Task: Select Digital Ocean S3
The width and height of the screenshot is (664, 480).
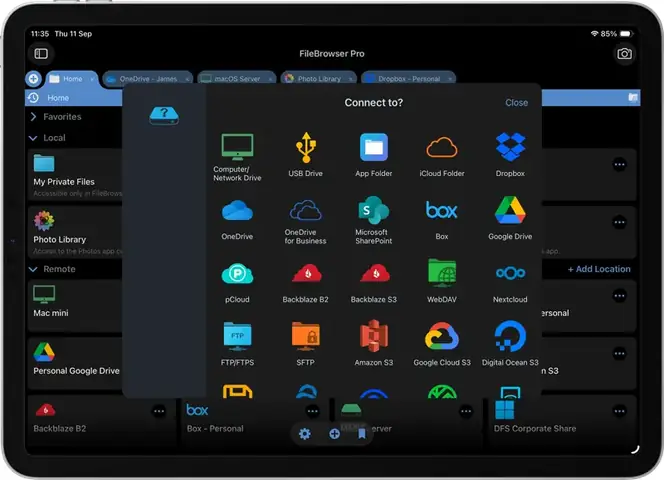Action: (510, 343)
